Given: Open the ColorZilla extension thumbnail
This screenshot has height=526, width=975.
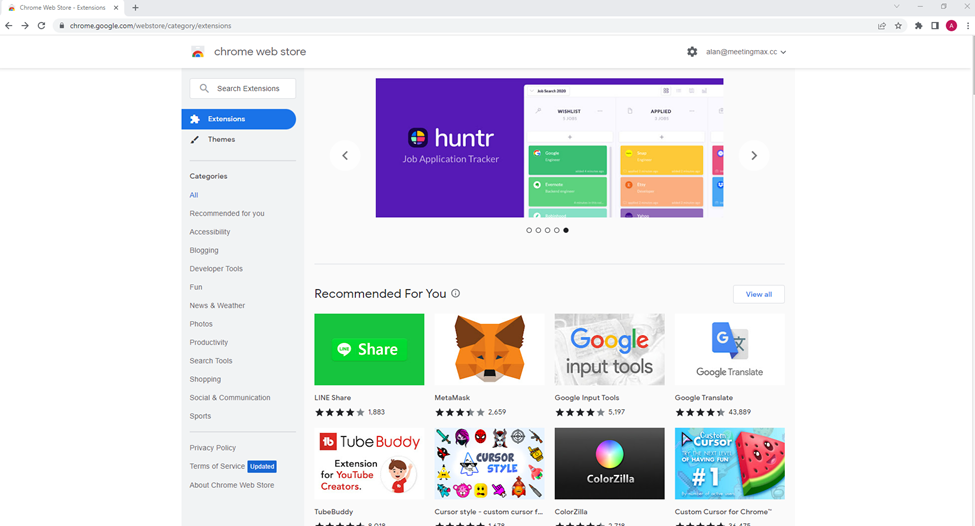Looking at the screenshot, I should click(x=609, y=463).
